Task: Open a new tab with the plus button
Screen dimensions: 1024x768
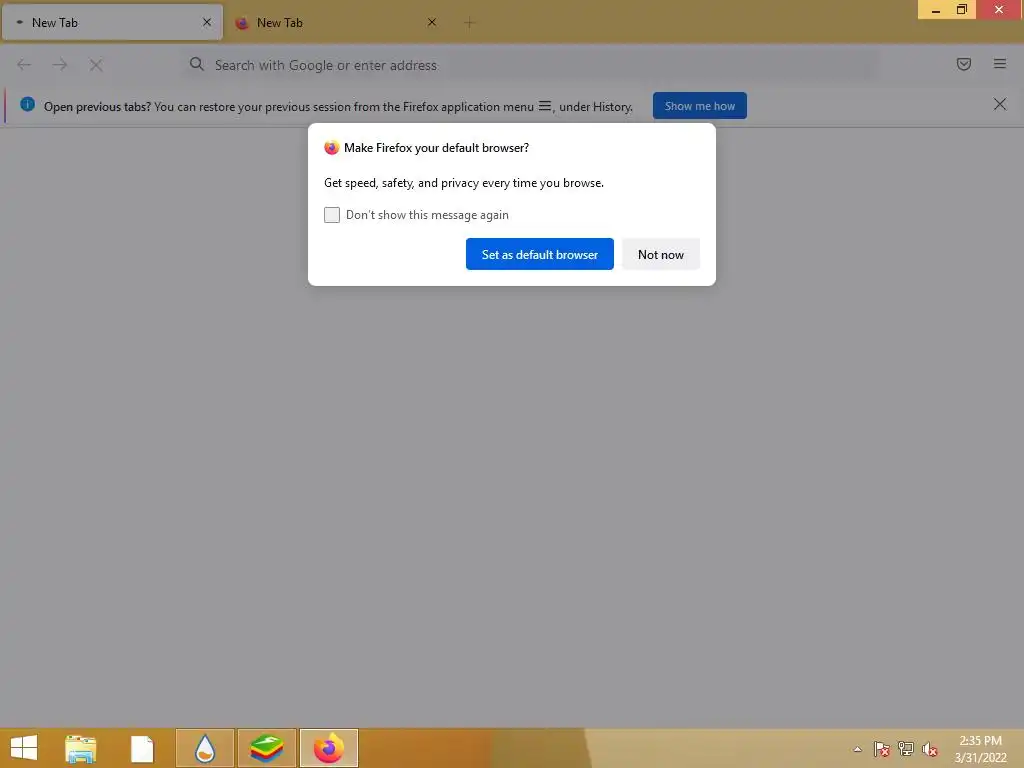Action: click(470, 23)
